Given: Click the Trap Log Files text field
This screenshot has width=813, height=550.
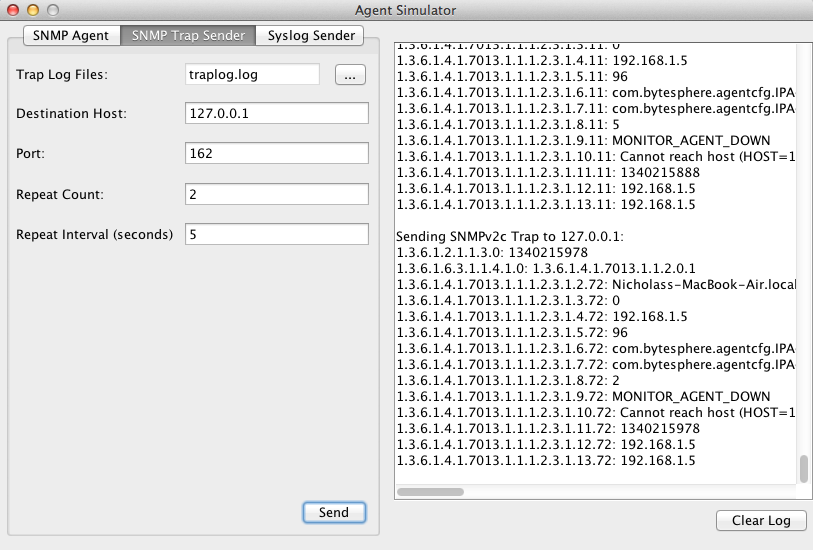Looking at the screenshot, I should (252, 74).
